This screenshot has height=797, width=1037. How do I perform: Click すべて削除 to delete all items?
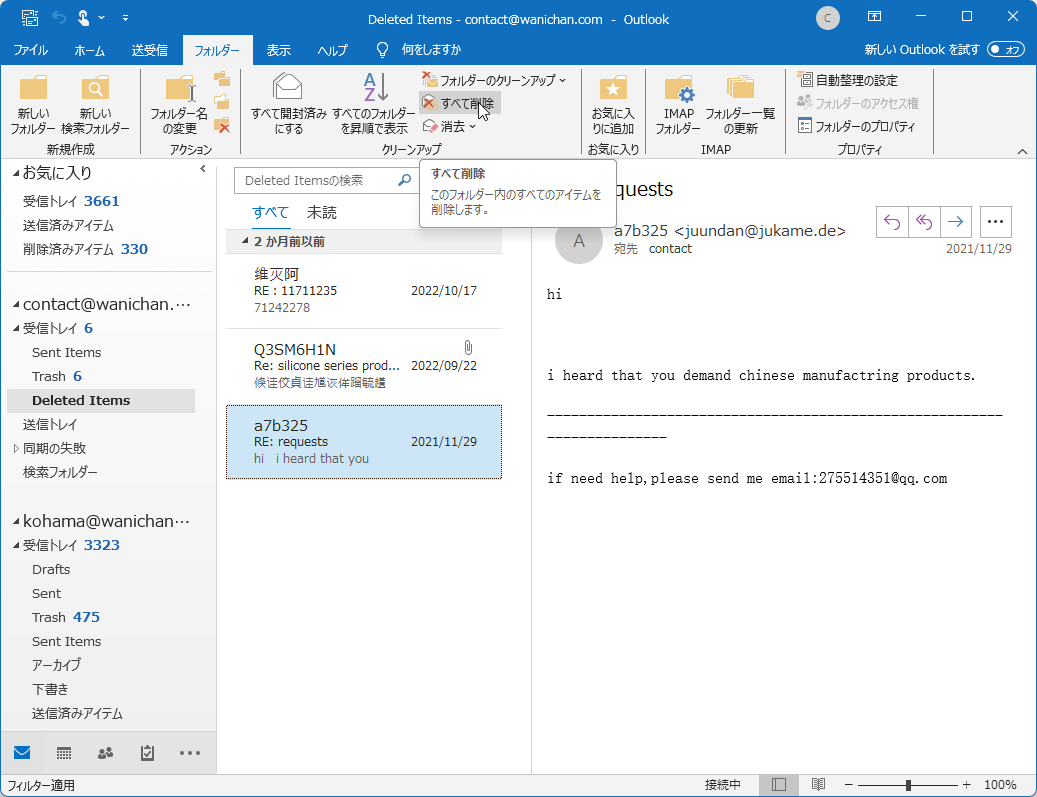[460, 103]
